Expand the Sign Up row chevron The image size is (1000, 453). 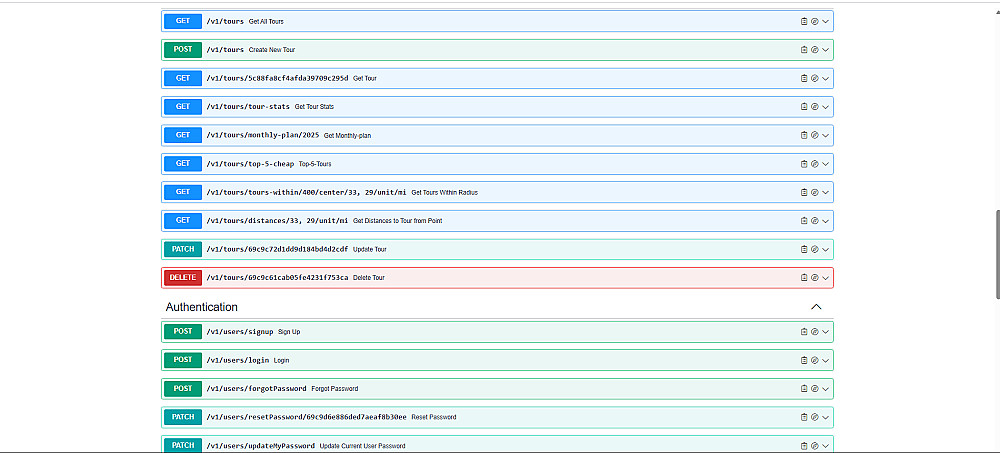825,332
